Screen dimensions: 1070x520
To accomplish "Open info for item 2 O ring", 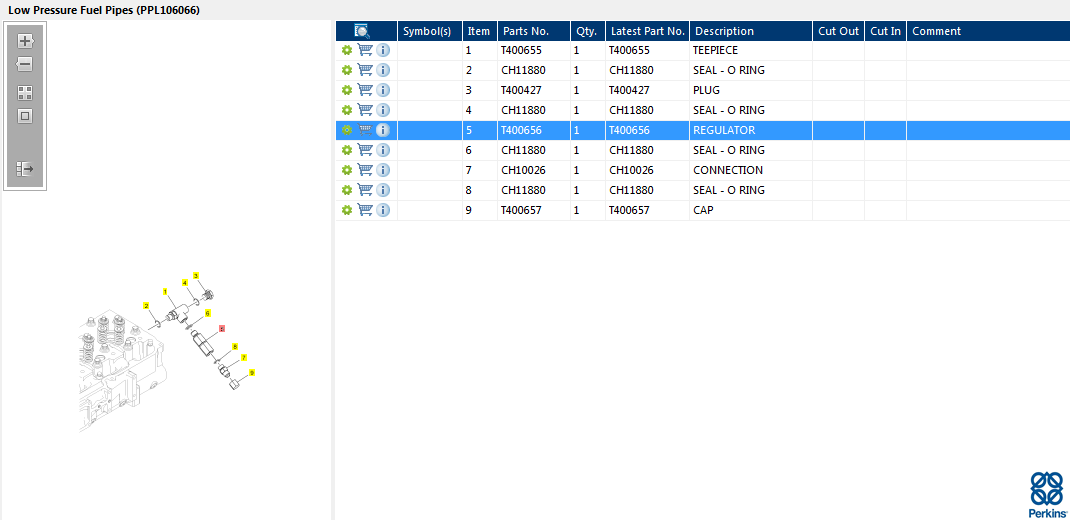I will coord(383,70).
